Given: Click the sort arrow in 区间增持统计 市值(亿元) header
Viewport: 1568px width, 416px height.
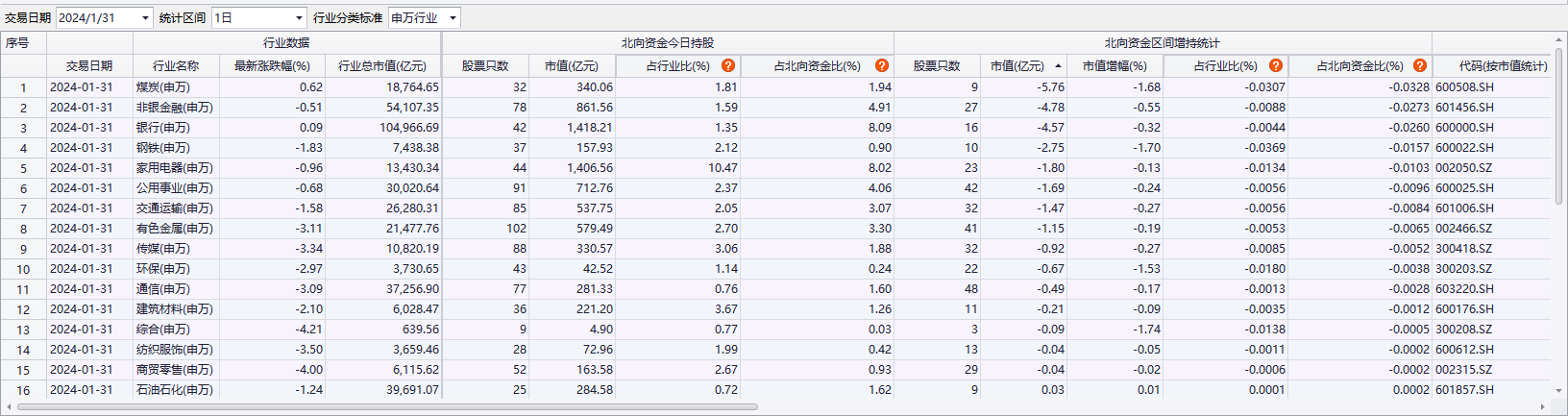Looking at the screenshot, I should (1058, 66).
